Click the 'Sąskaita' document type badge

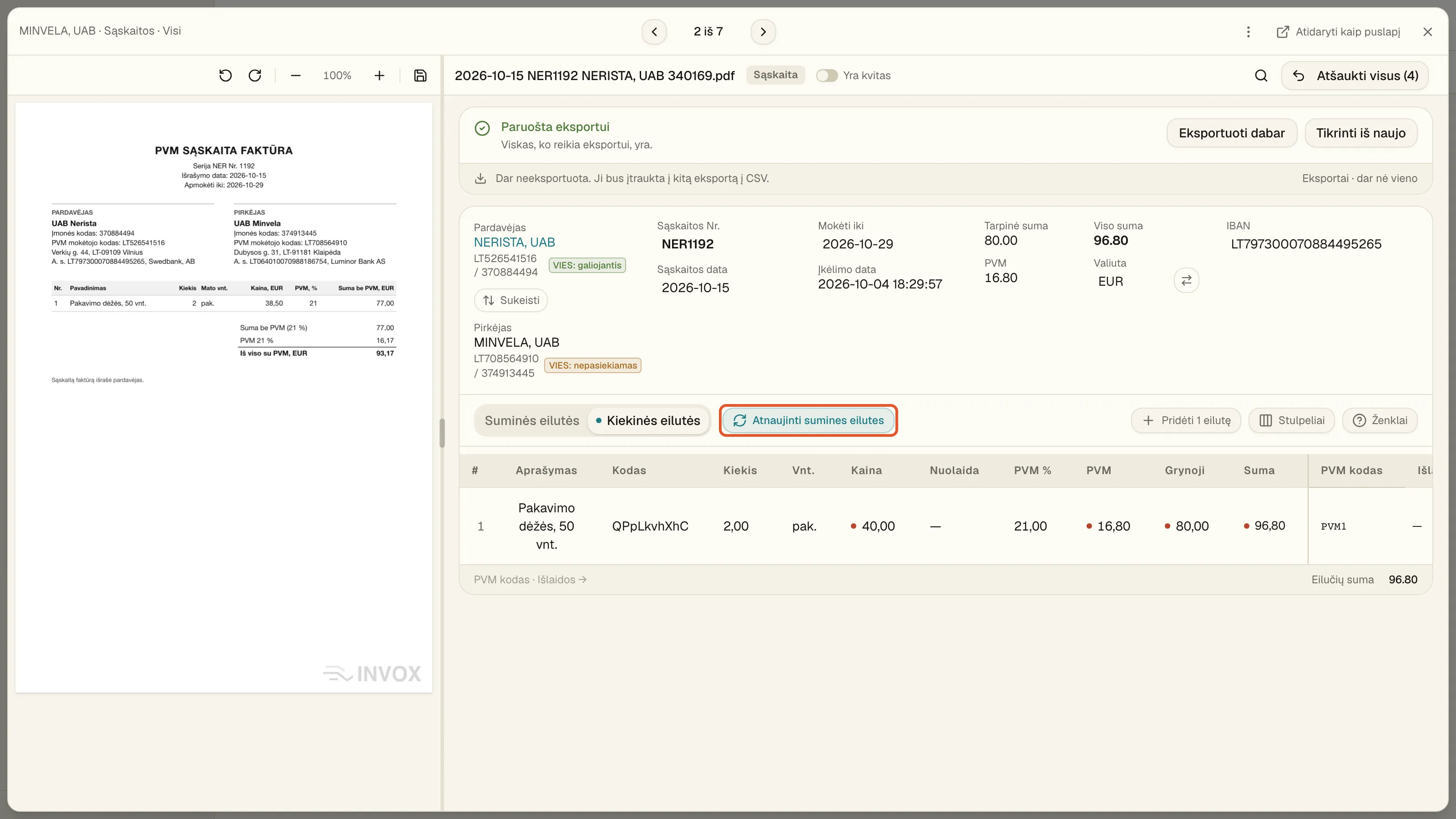pyautogui.click(x=775, y=75)
